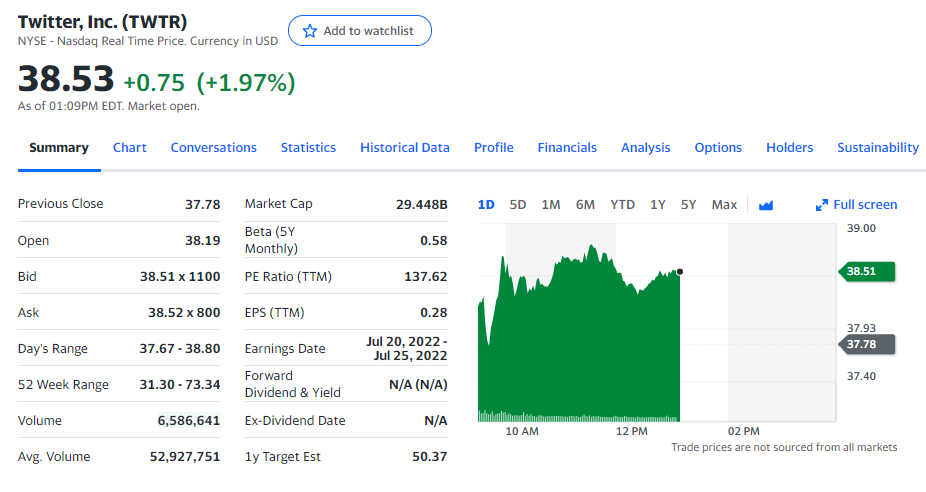Click the star icon in Add to watchlist
The width and height of the screenshot is (926, 492).
tap(309, 31)
